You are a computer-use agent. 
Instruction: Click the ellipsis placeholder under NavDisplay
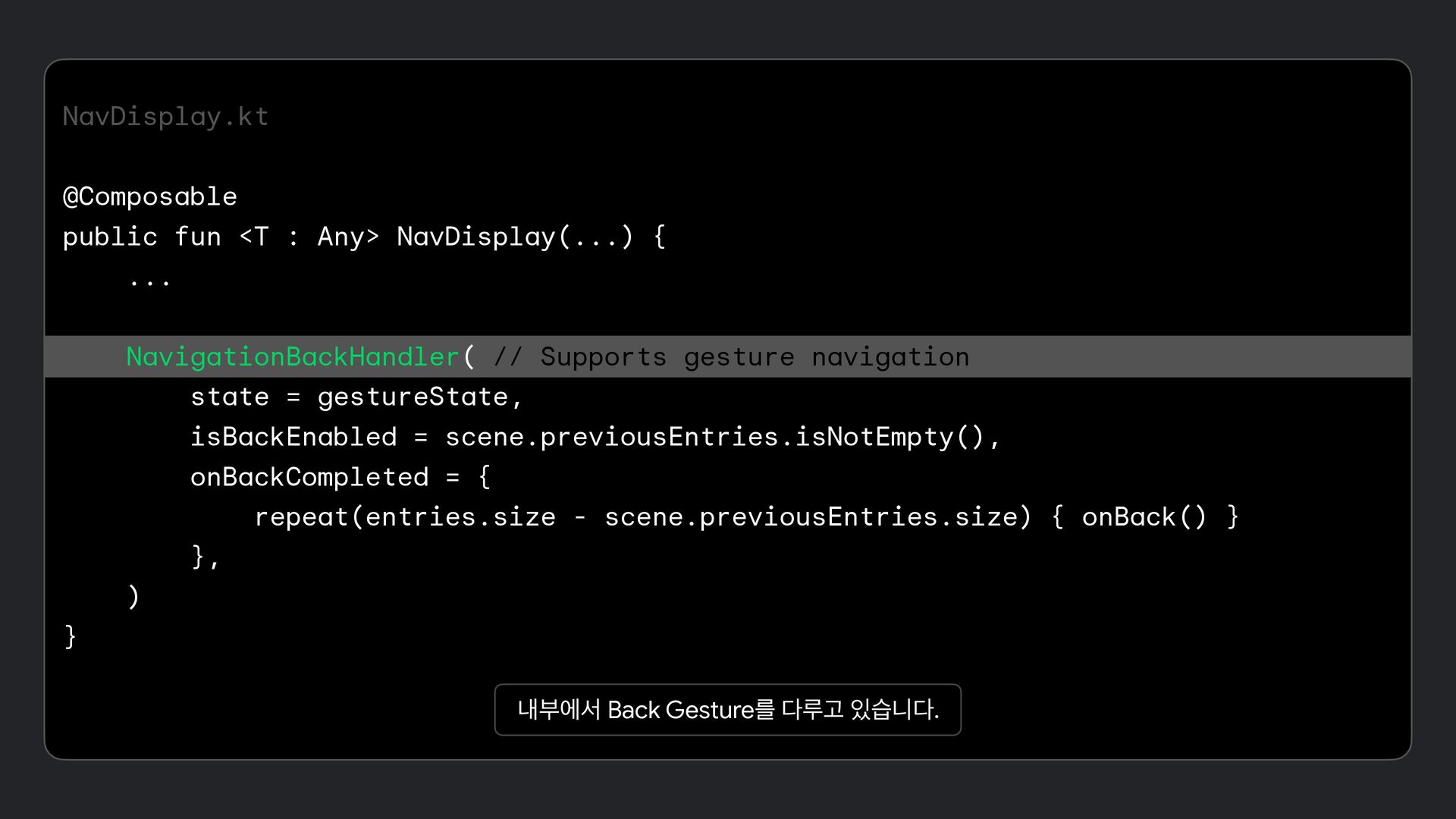pos(149,281)
